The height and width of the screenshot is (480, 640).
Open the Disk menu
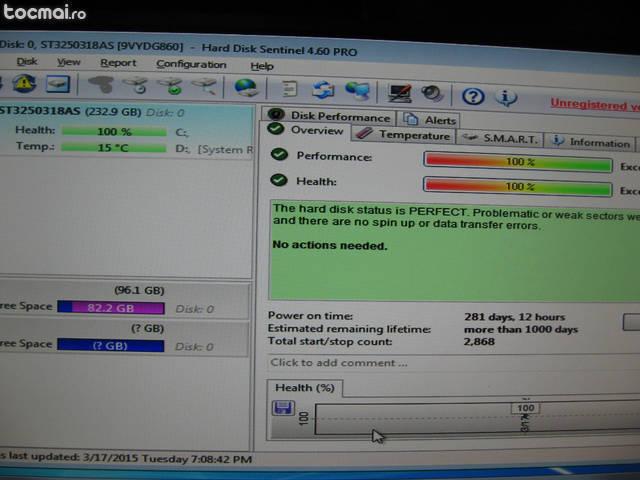(27, 62)
